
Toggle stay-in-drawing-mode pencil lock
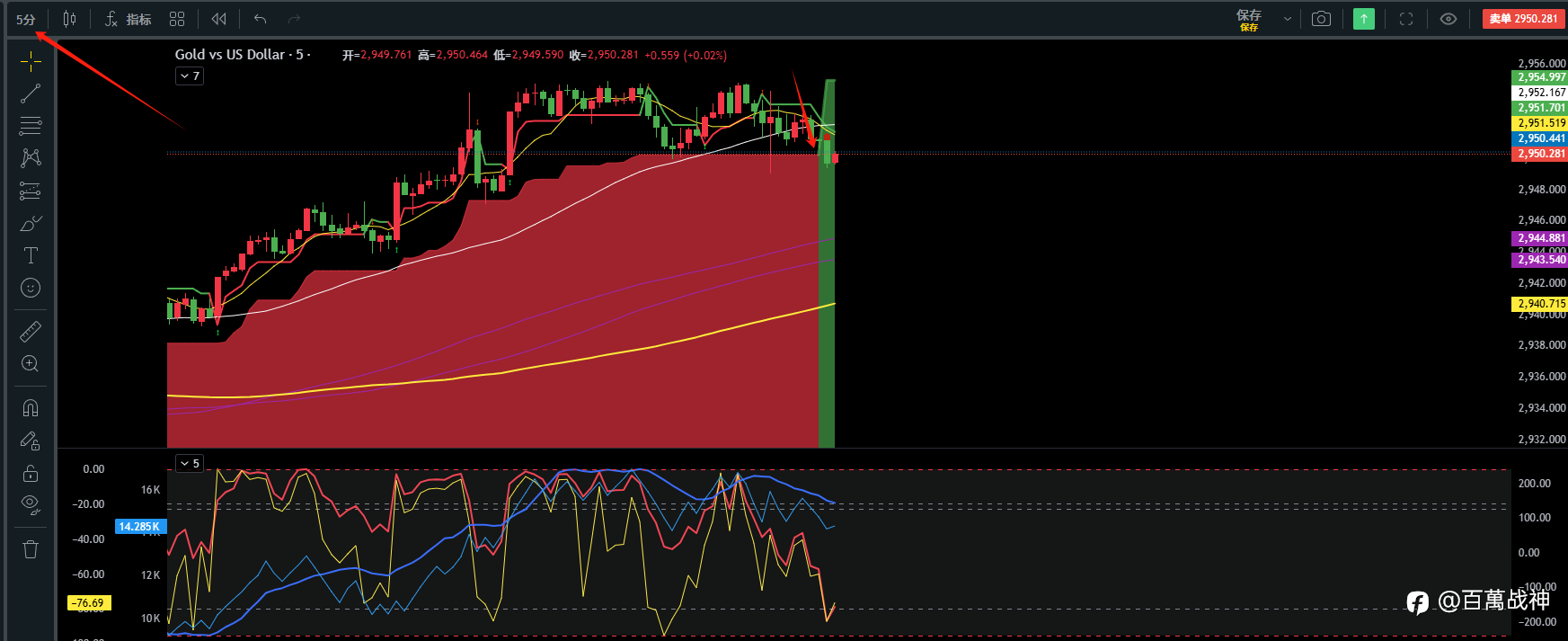point(31,441)
